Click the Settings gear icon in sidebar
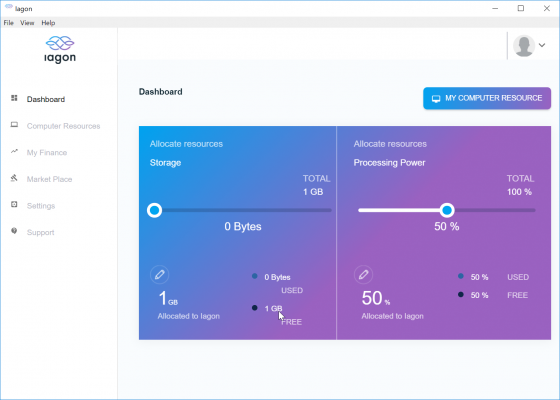Image resolution: width=560 pixels, height=400 pixels. point(14,205)
